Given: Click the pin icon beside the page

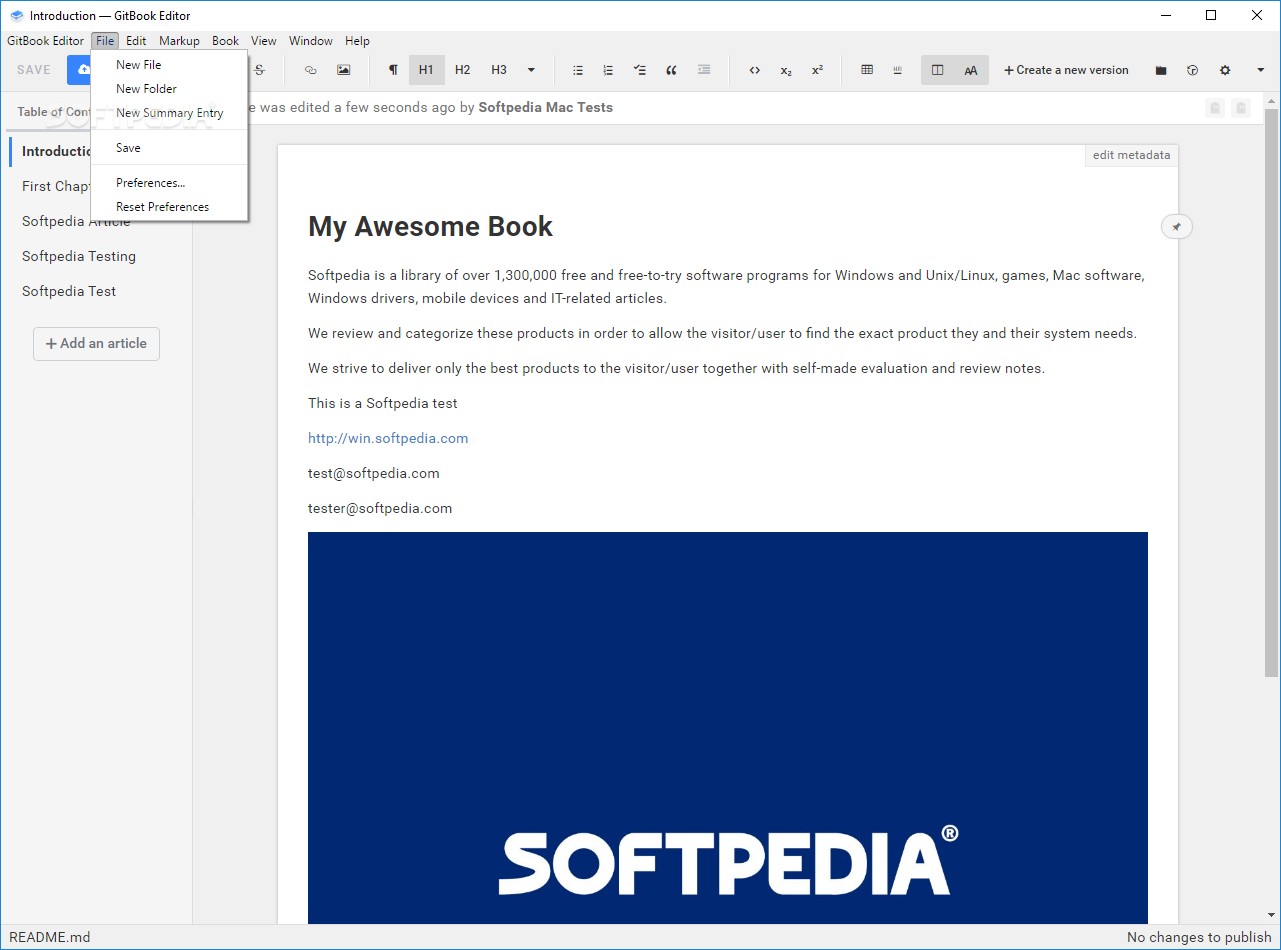Looking at the screenshot, I should tap(1177, 227).
